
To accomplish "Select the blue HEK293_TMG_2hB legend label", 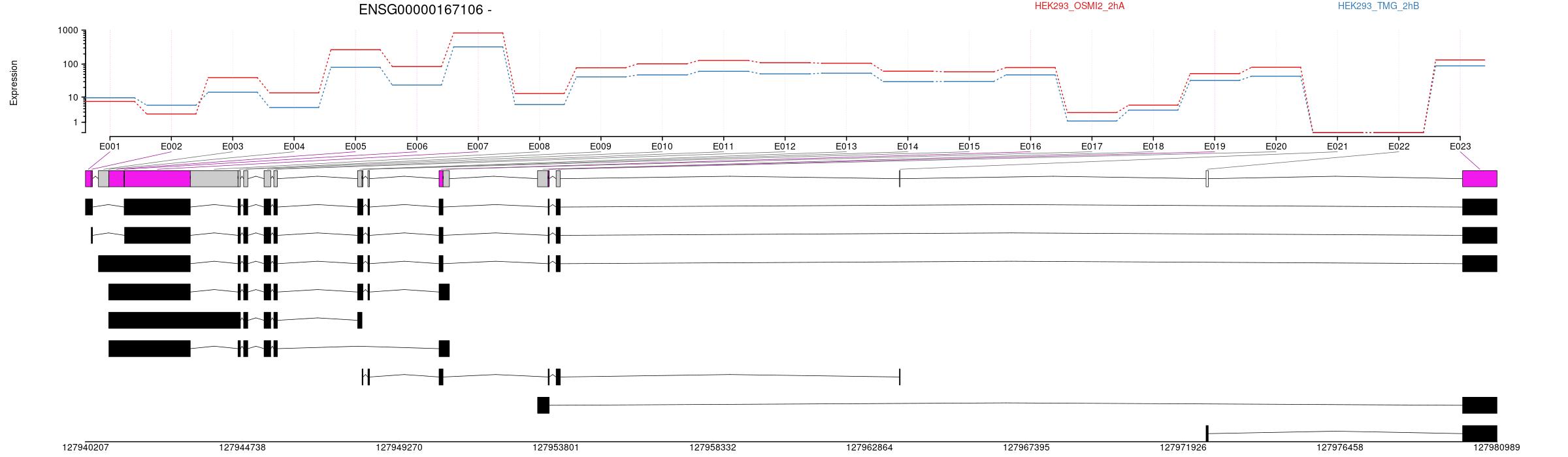I will (x=1378, y=6).
